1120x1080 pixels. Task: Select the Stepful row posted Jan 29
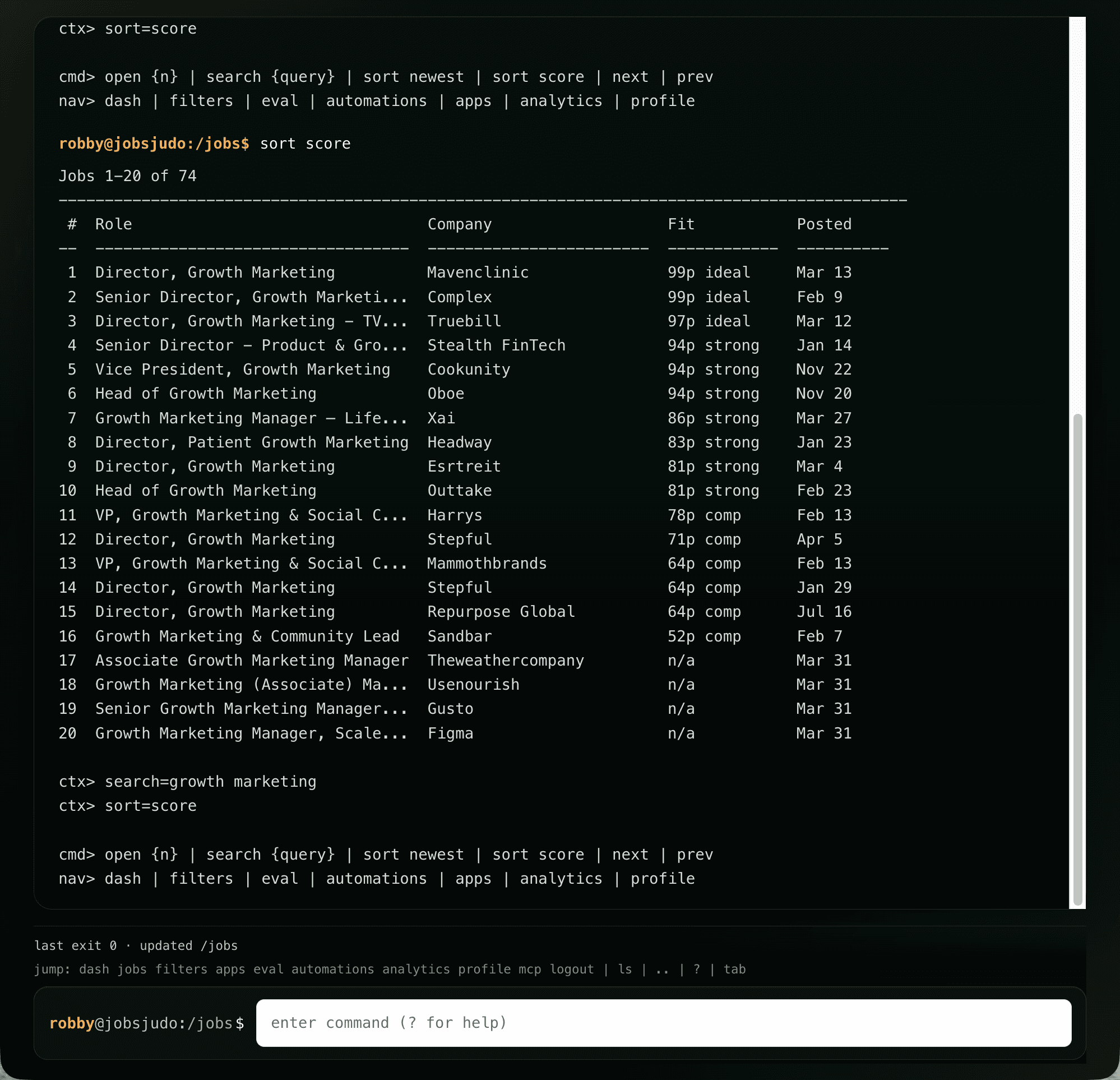click(455, 587)
